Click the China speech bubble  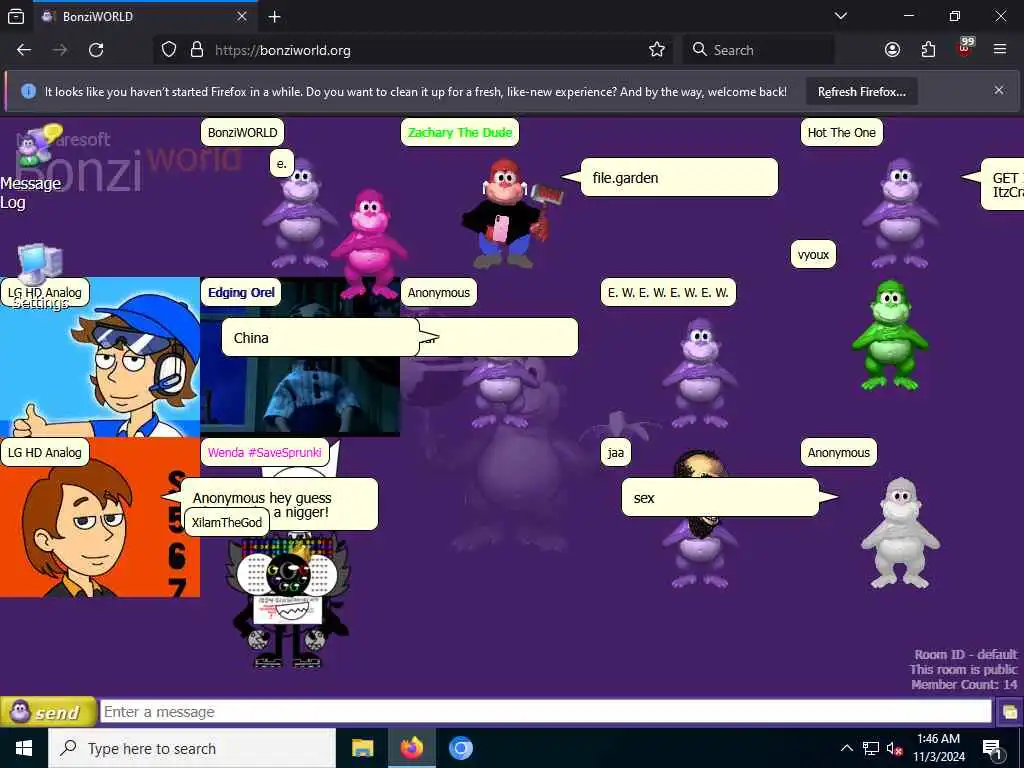pyautogui.click(x=320, y=338)
